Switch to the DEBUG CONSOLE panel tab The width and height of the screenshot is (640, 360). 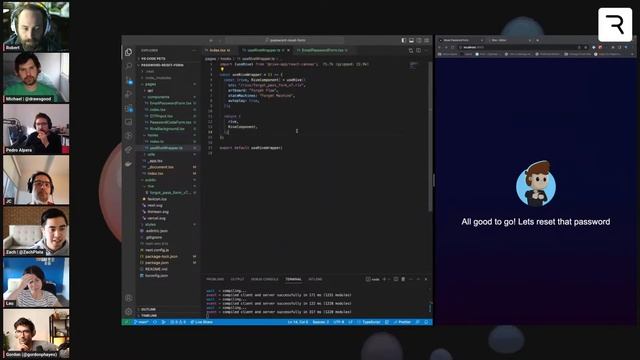coord(264,279)
